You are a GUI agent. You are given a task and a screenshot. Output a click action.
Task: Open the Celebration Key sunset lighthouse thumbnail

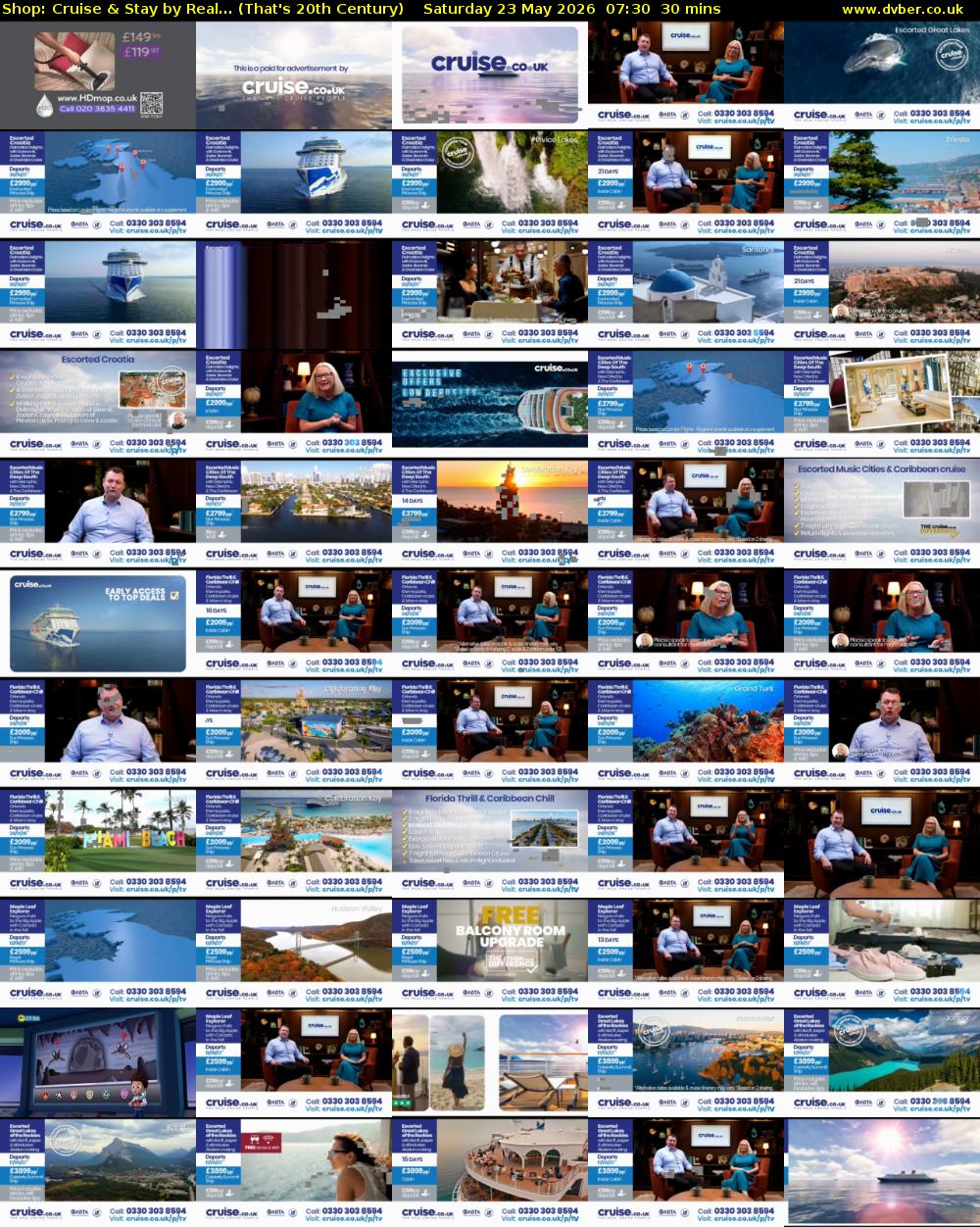point(490,515)
